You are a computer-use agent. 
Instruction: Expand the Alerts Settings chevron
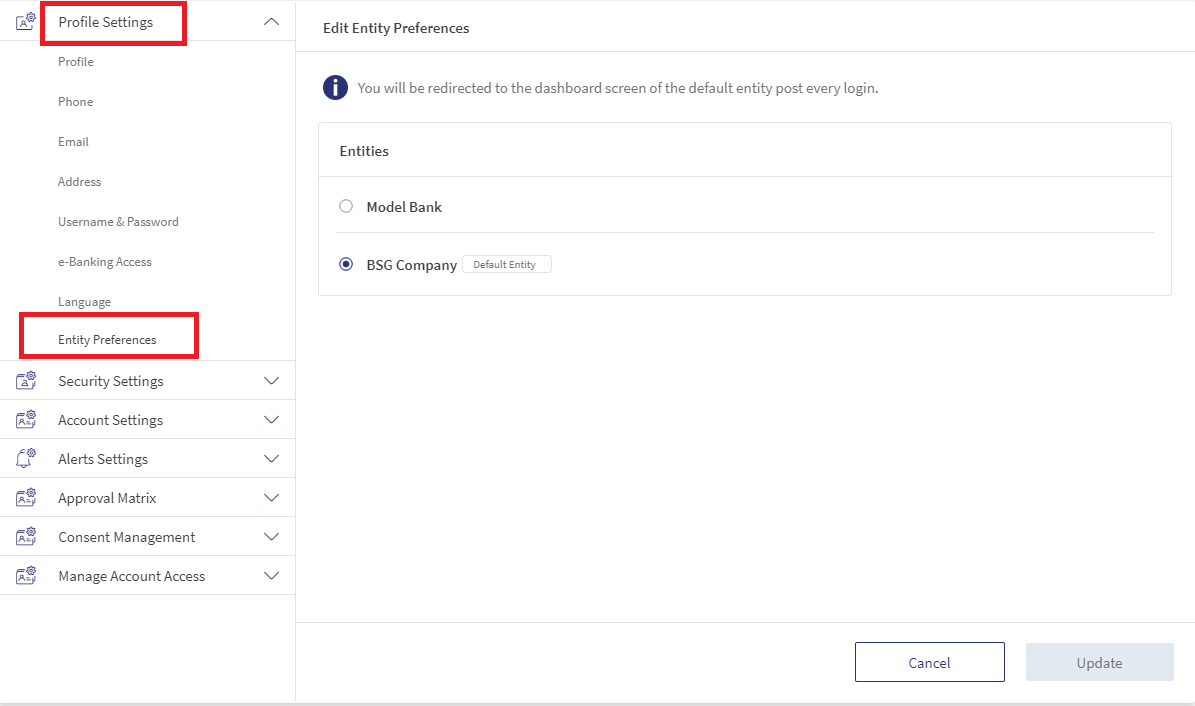(271, 458)
